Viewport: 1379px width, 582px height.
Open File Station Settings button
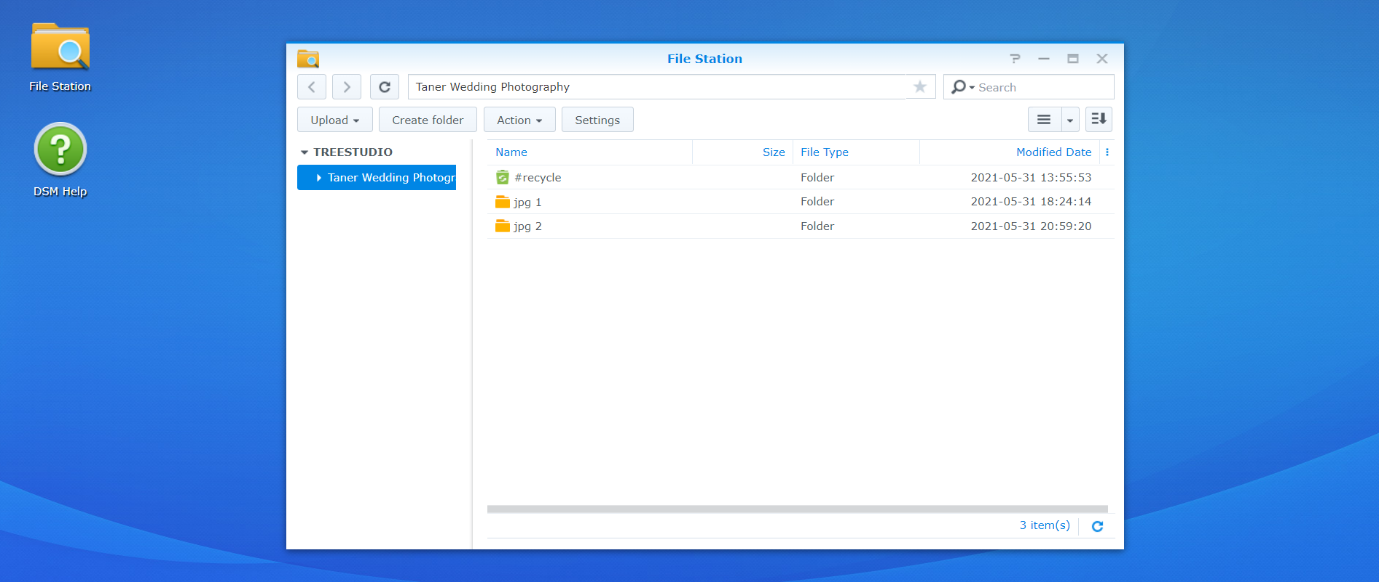pos(597,120)
